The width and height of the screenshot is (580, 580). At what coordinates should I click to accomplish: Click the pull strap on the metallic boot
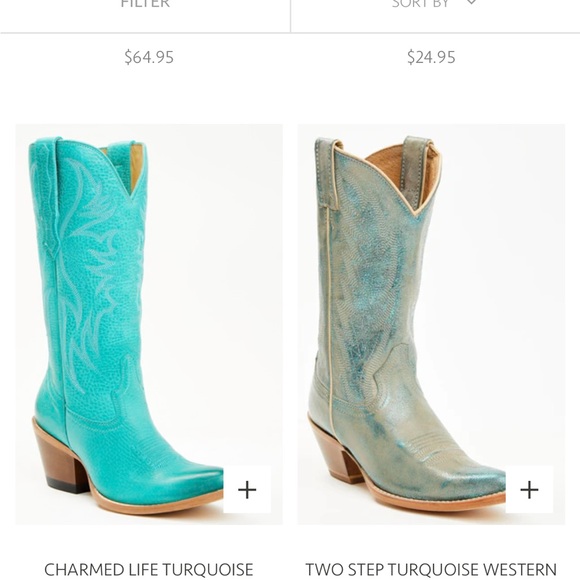tap(416, 172)
